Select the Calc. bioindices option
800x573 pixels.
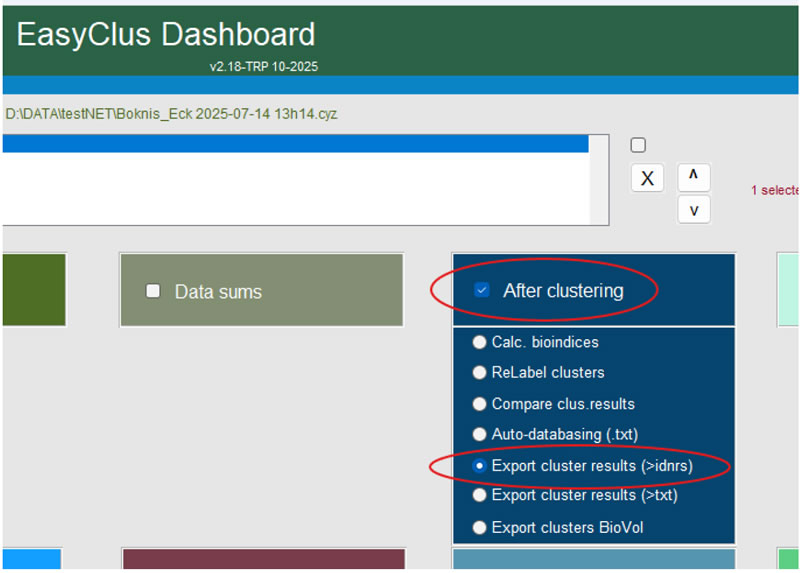(479, 342)
